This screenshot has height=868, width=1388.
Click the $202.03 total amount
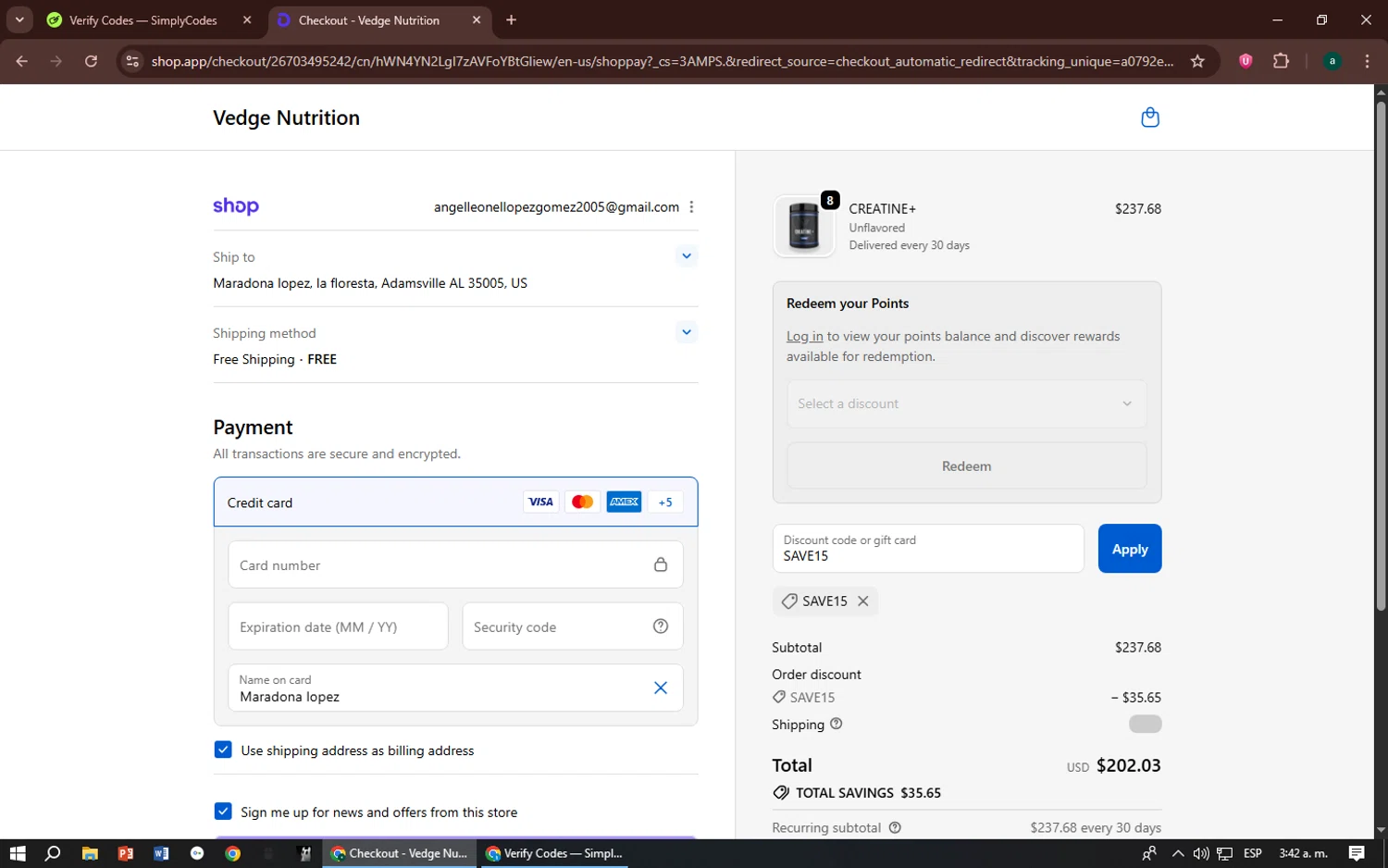(x=1128, y=765)
